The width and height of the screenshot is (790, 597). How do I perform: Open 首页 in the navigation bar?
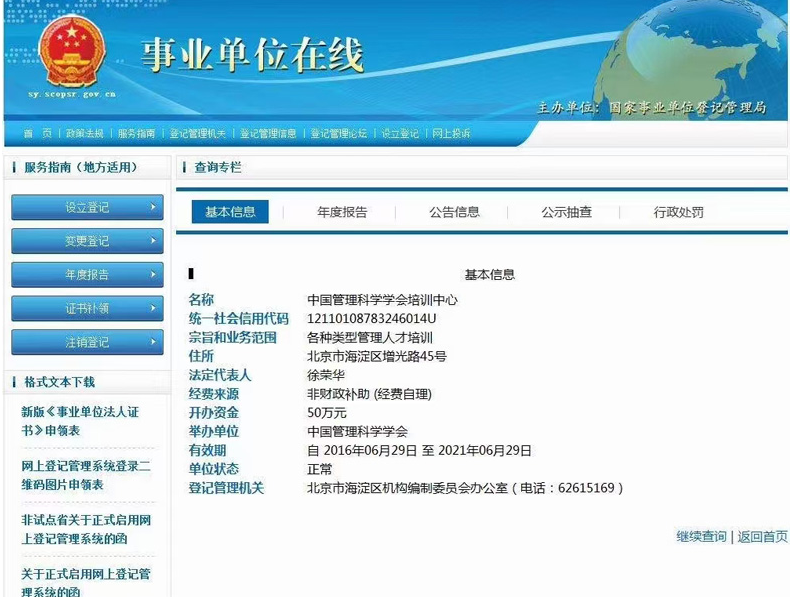click(38, 133)
